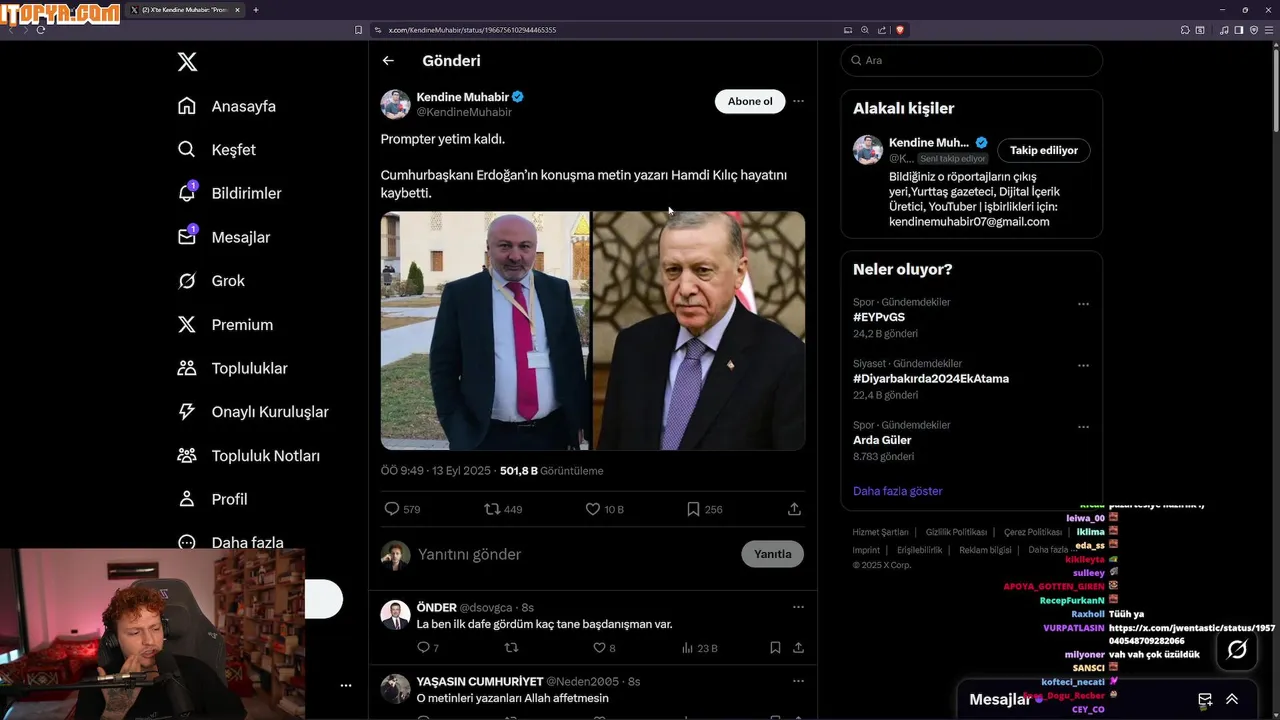
Task: Click inside the Ara search field
Action: pyautogui.click(x=972, y=60)
